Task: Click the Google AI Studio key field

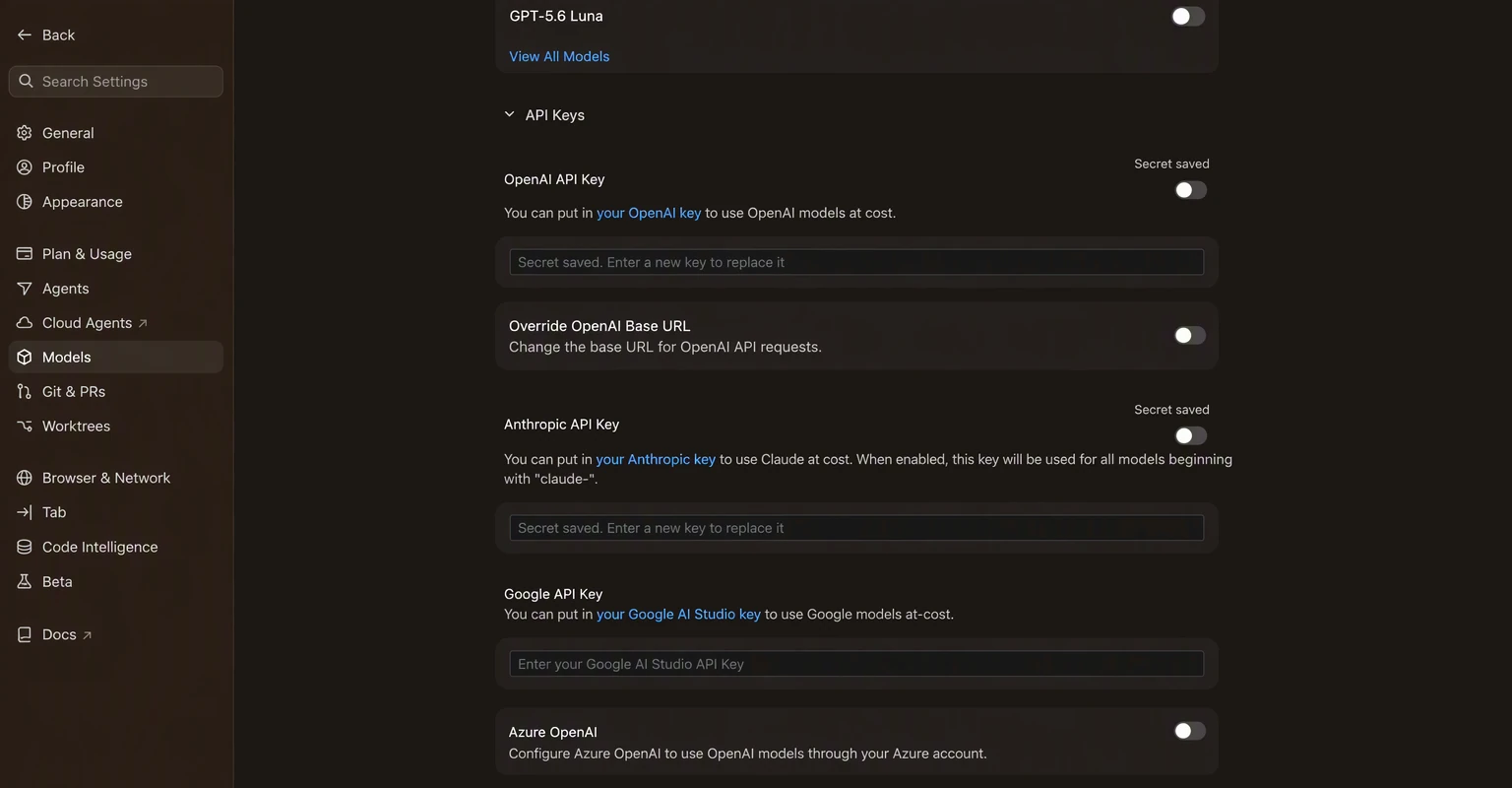Action: point(856,664)
